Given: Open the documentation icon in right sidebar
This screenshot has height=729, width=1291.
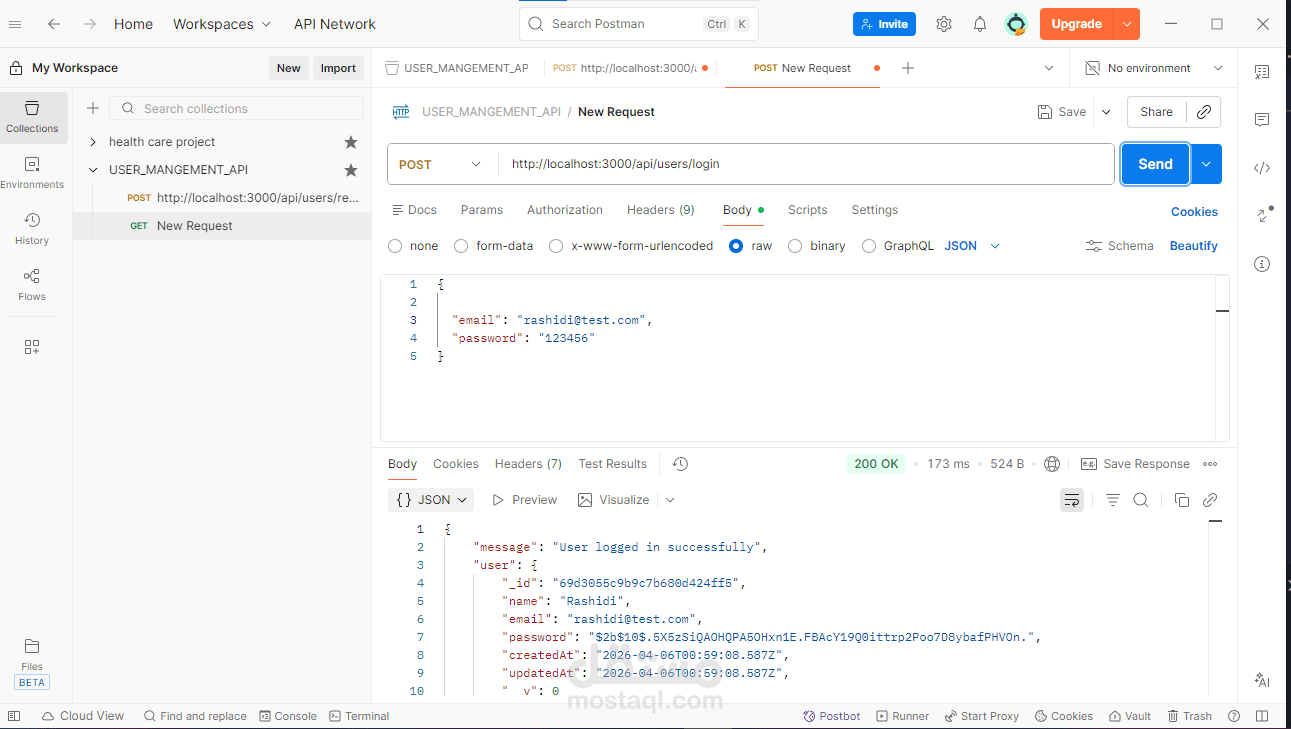Looking at the screenshot, I should [1262, 72].
